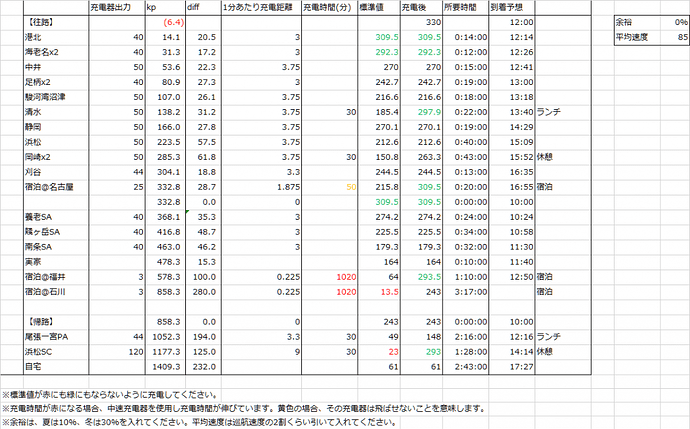690x429 pixels.
Task: Select the note starting ※余裕は、夏は10%
Action: point(199,422)
